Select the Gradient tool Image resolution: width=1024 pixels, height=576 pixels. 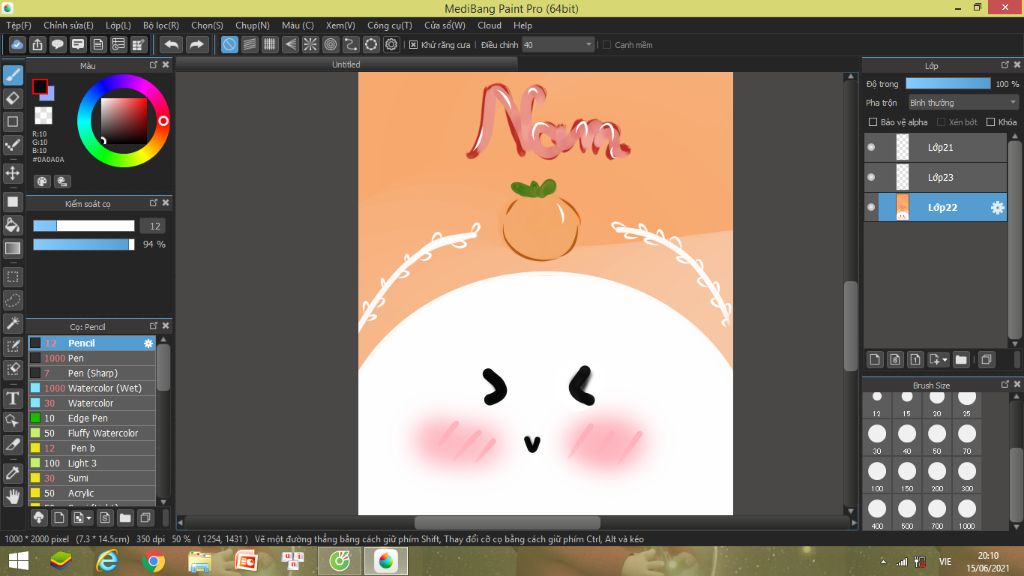click(x=12, y=248)
